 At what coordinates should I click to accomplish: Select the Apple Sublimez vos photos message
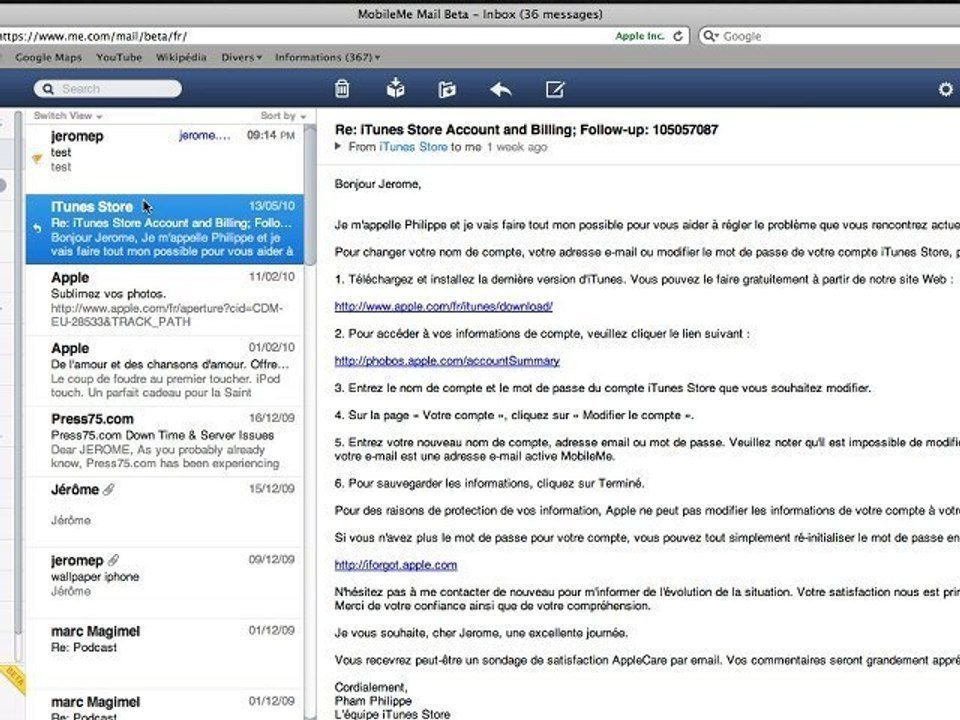tap(164, 300)
